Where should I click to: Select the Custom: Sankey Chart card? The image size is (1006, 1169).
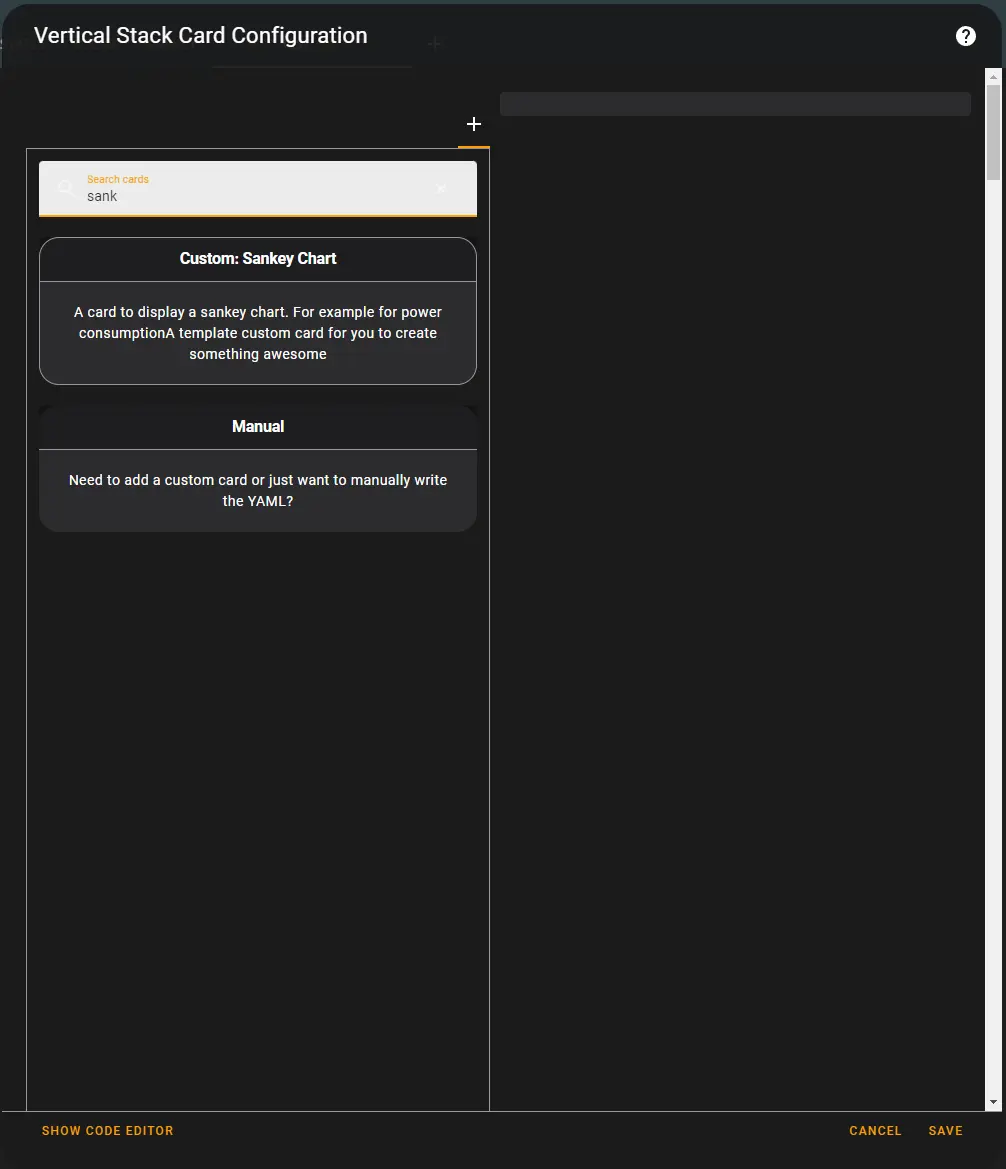tap(258, 259)
